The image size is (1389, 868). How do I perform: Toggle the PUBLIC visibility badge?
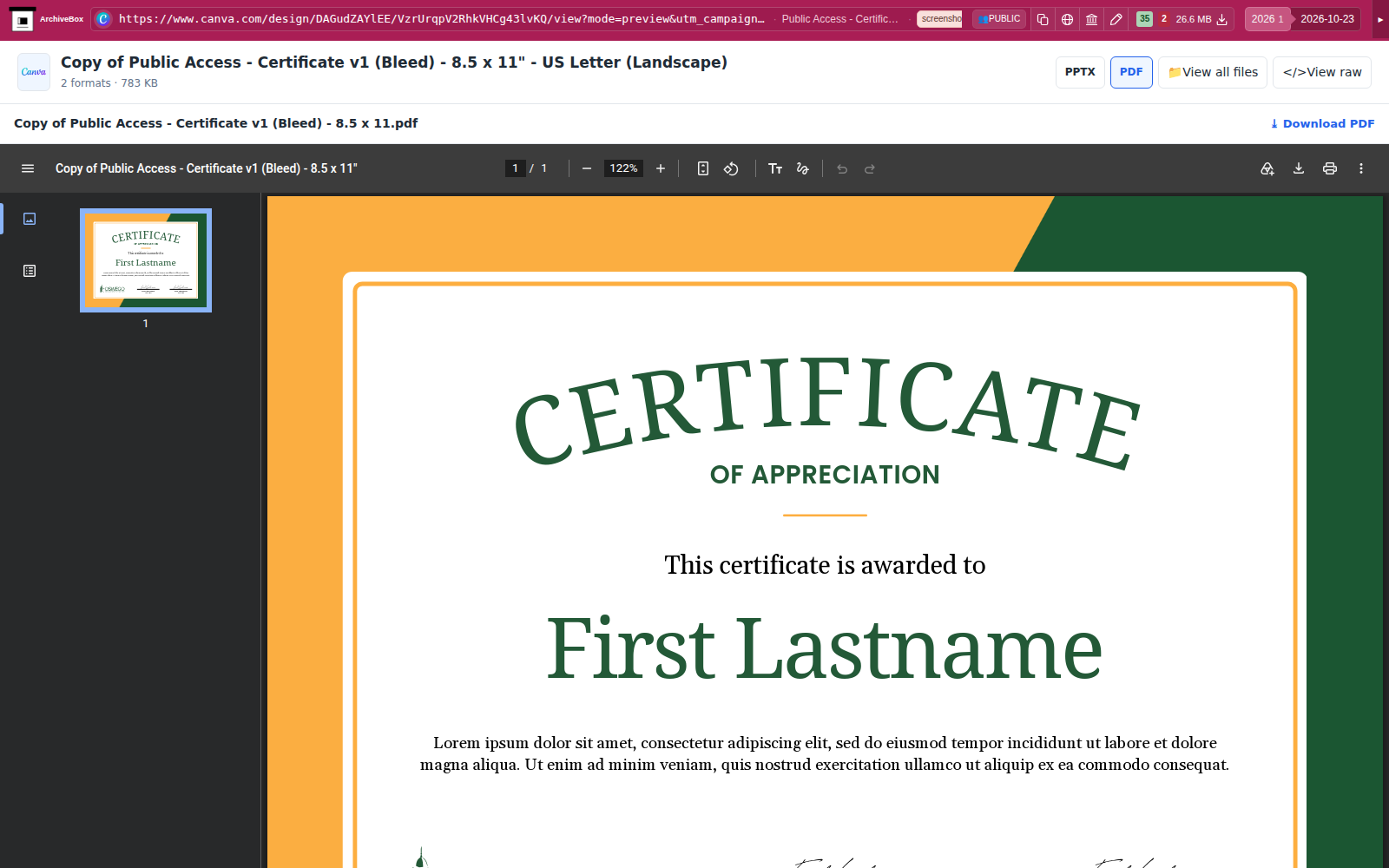click(x=999, y=18)
